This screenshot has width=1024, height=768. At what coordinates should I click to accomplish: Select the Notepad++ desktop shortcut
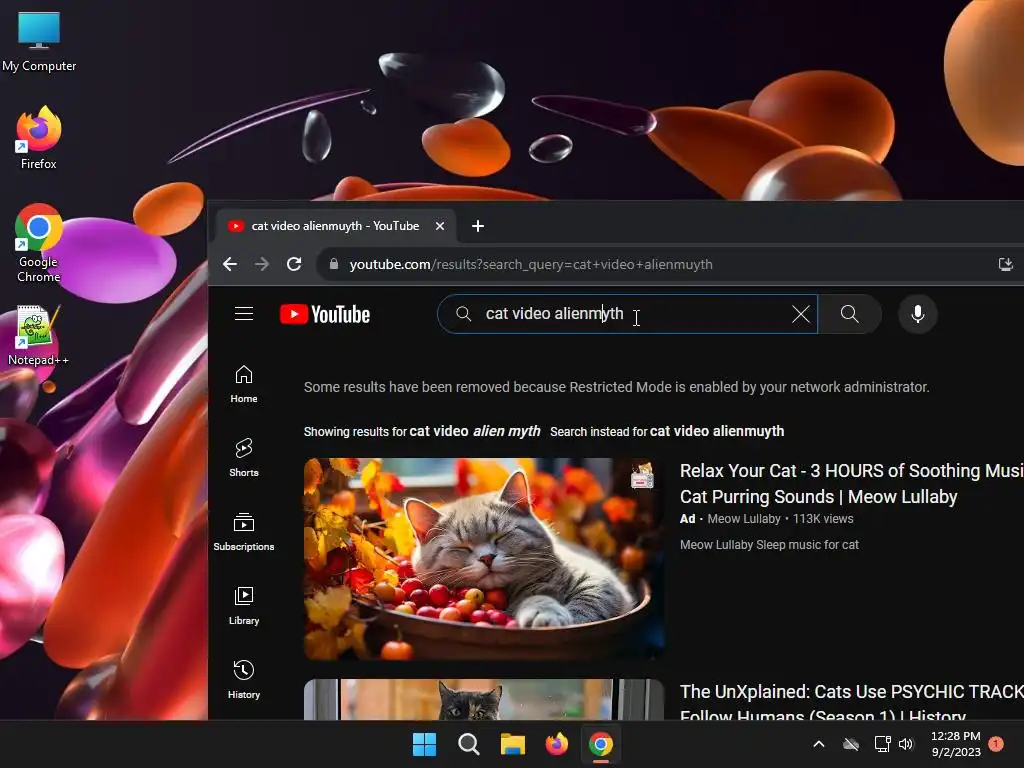pyautogui.click(x=39, y=336)
